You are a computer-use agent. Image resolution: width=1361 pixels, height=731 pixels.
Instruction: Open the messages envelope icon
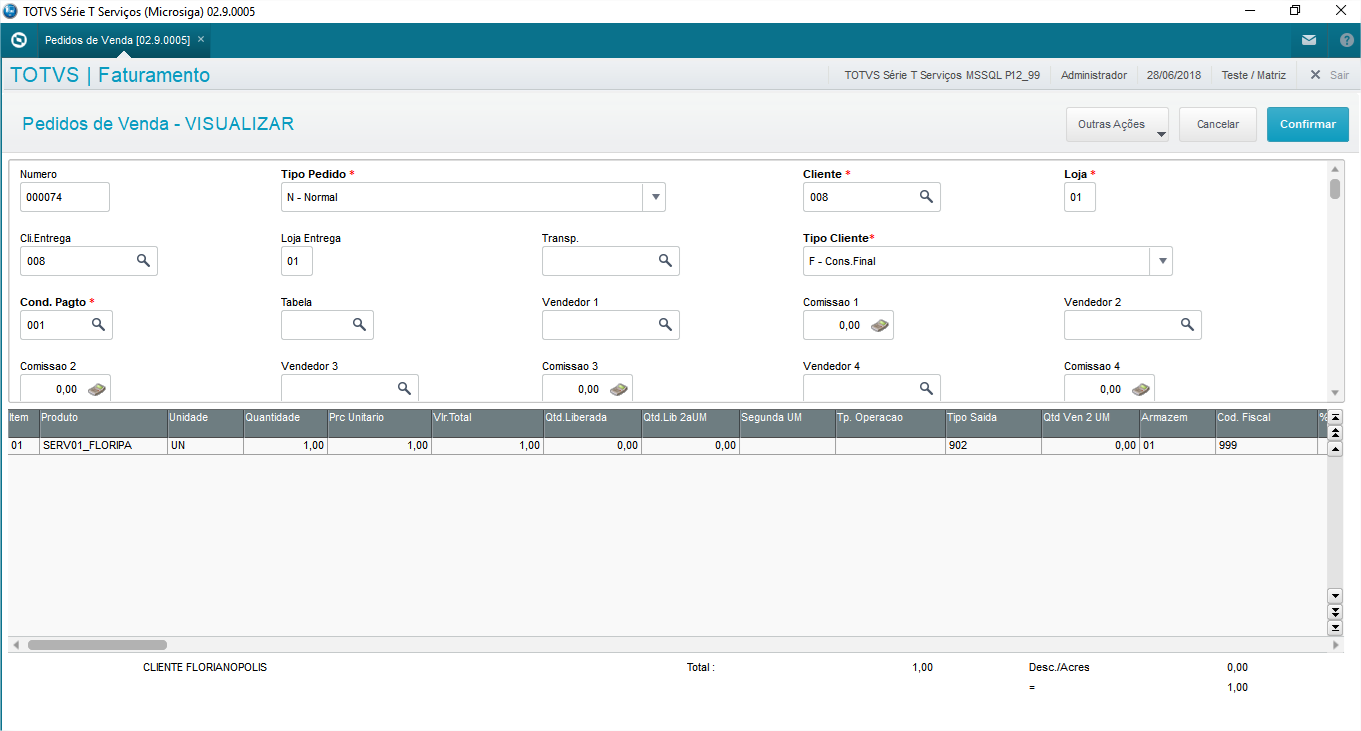coord(1309,41)
